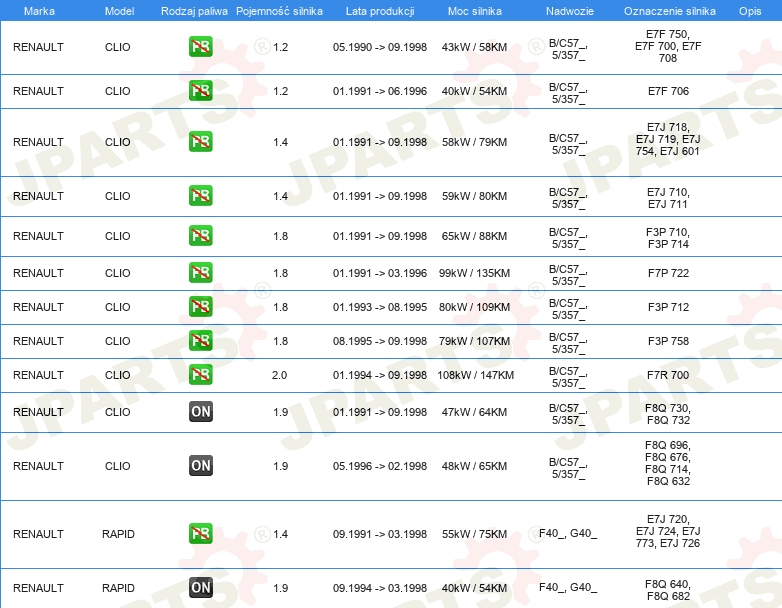The height and width of the screenshot is (608, 782).
Task: Click the 48kW / 65KM power cell
Action: click(x=474, y=466)
